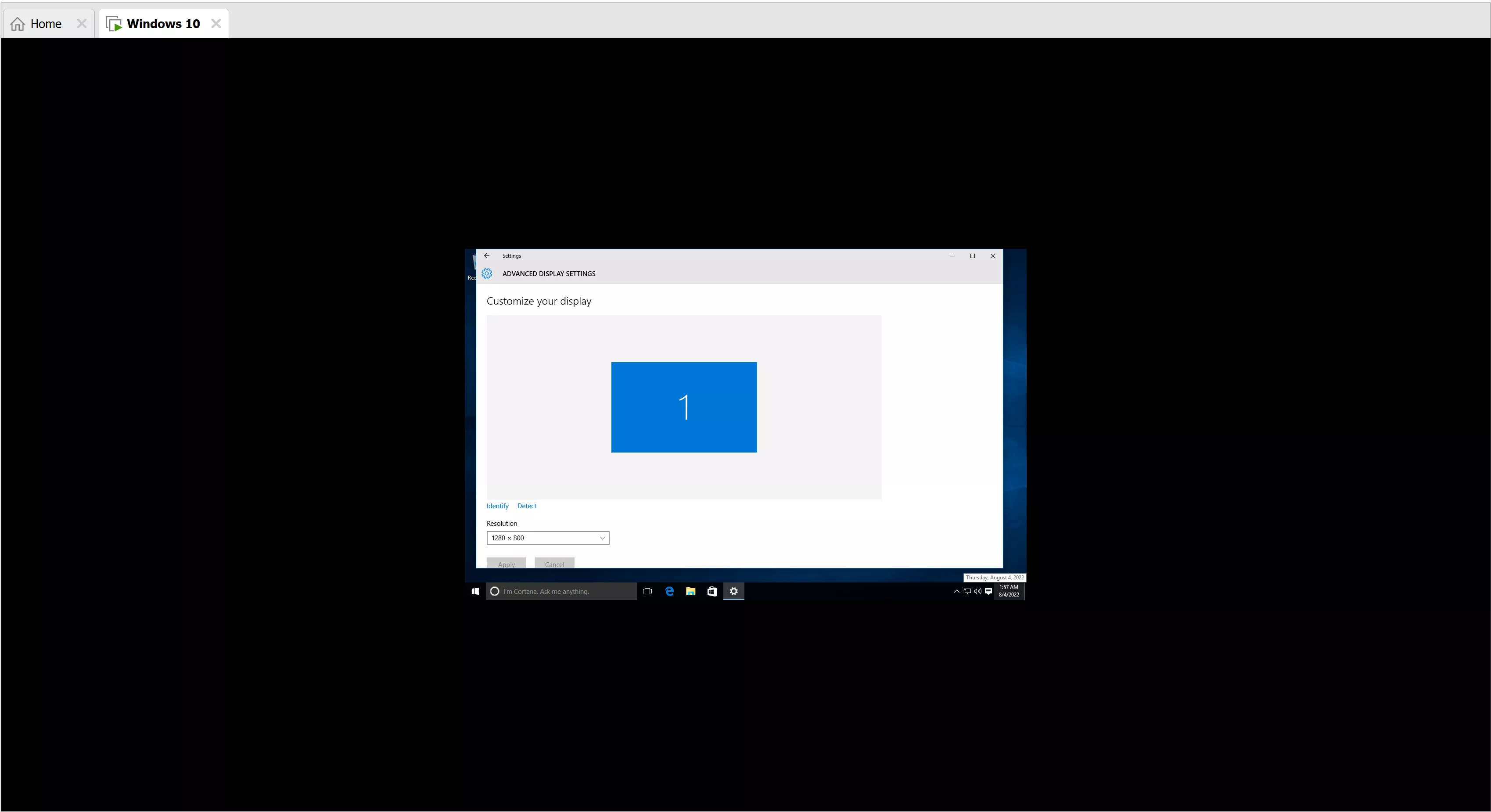Open File Explorer from taskbar
The width and height of the screenshot is (1491, 812).
[690, 592]
